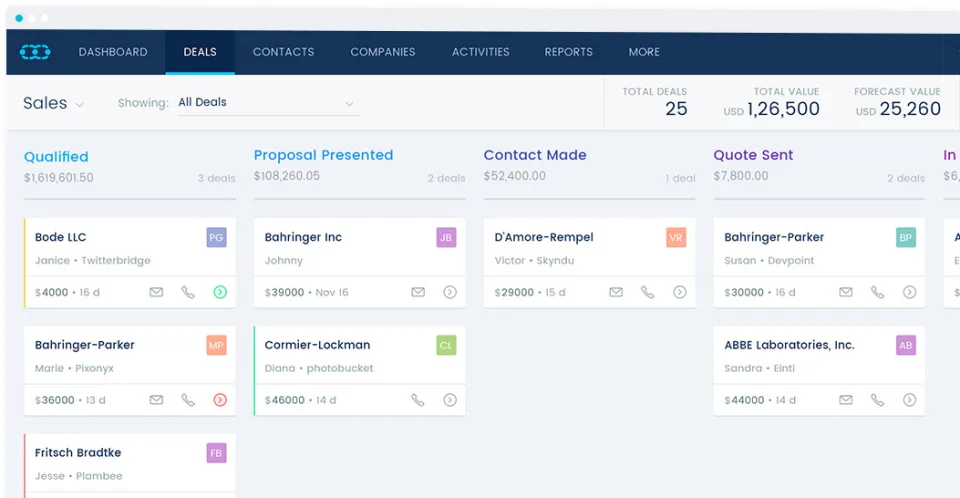Click 'Jesse • Plambee' contact text
960x498 pixels.
(78, 477)
